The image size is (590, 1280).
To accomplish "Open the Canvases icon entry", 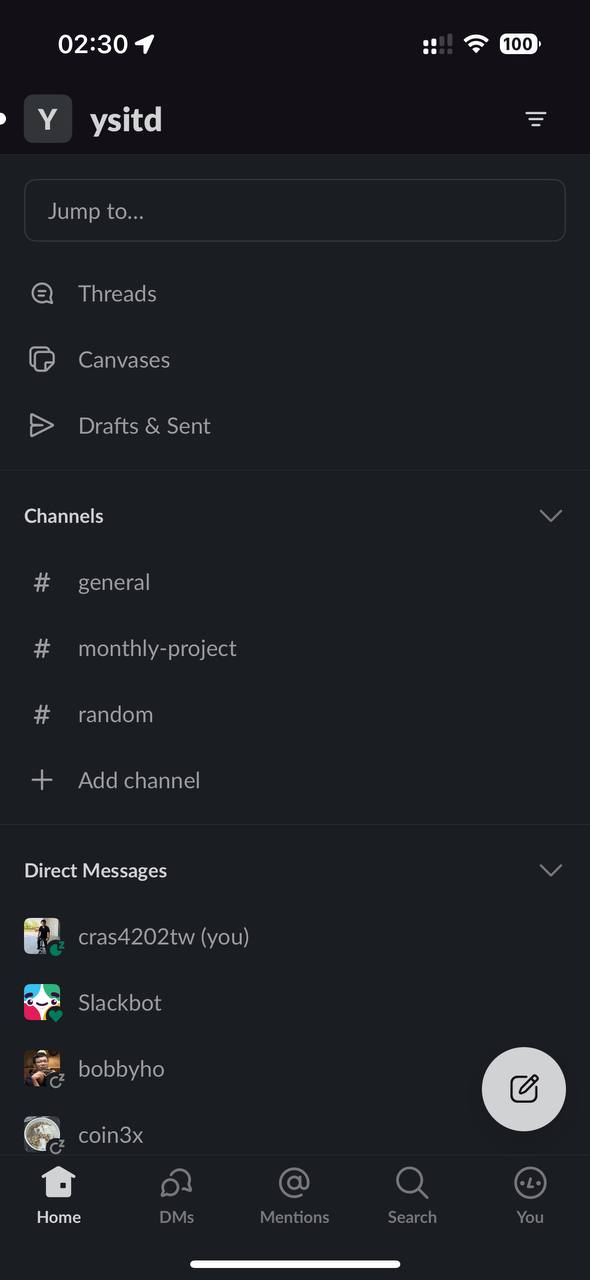I will click(x=42, y=360).
